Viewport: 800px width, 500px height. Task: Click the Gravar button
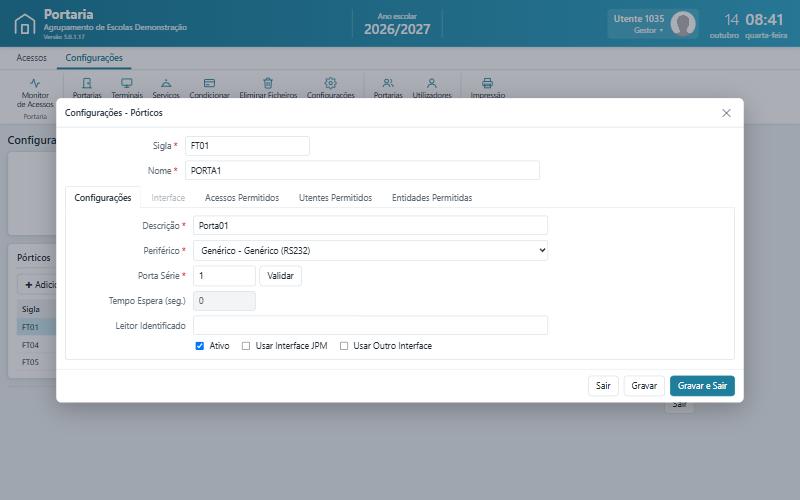coord(644,386)
